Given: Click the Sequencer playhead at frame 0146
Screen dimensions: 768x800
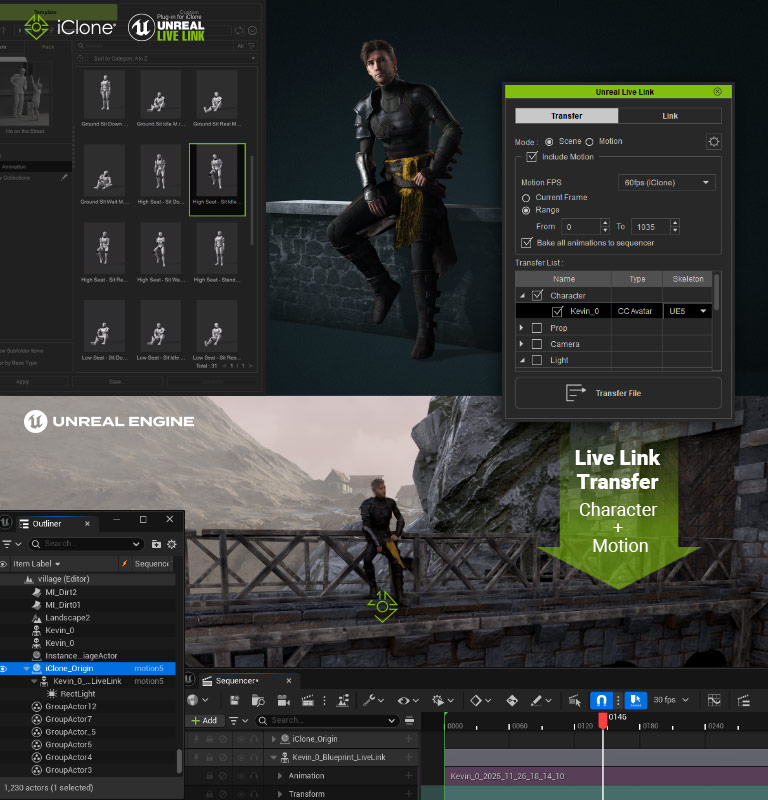Looking at the screenshot, I should [x=603, y=720].
